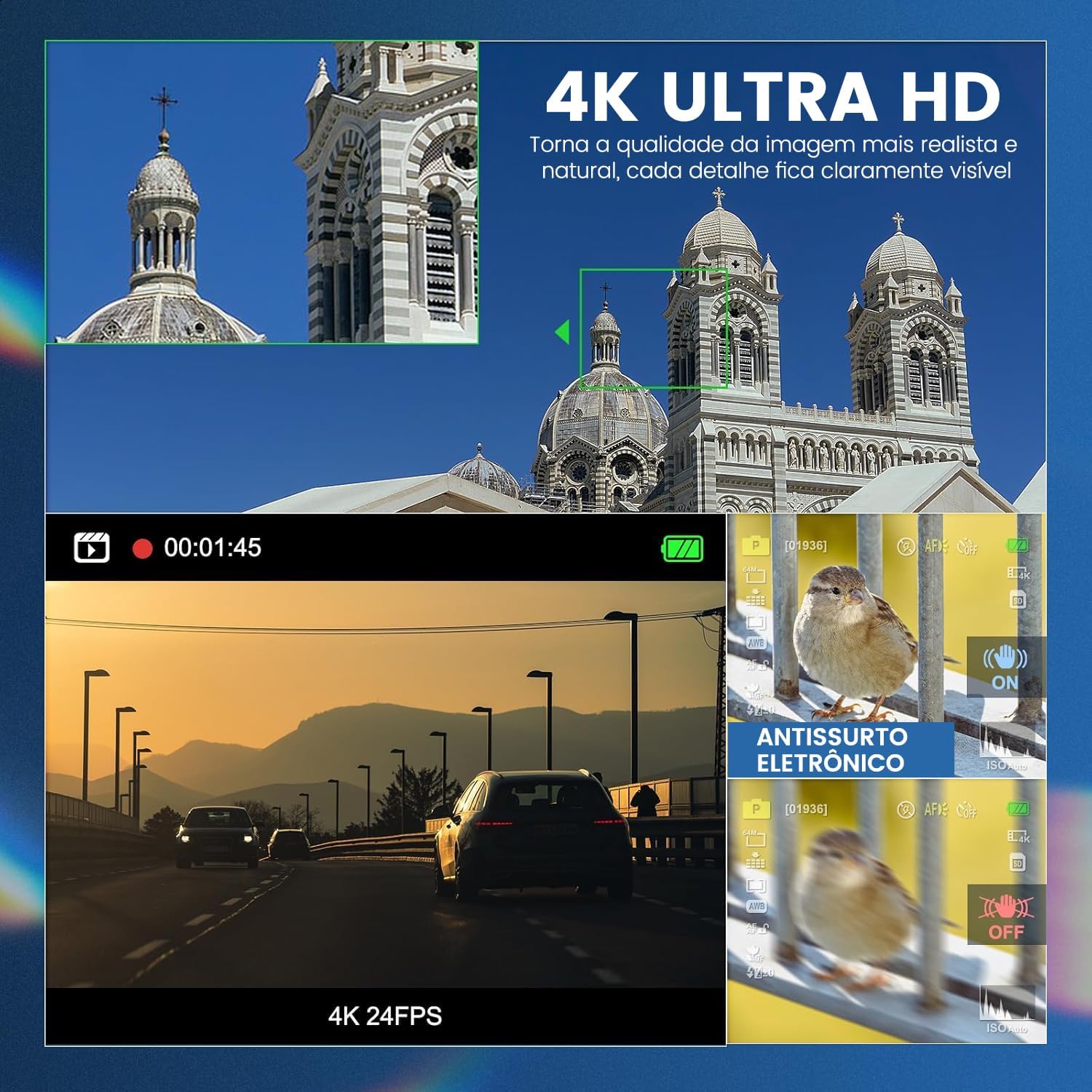Click the [01936] shot counter in the blurry bird panel

coord(805,809)
